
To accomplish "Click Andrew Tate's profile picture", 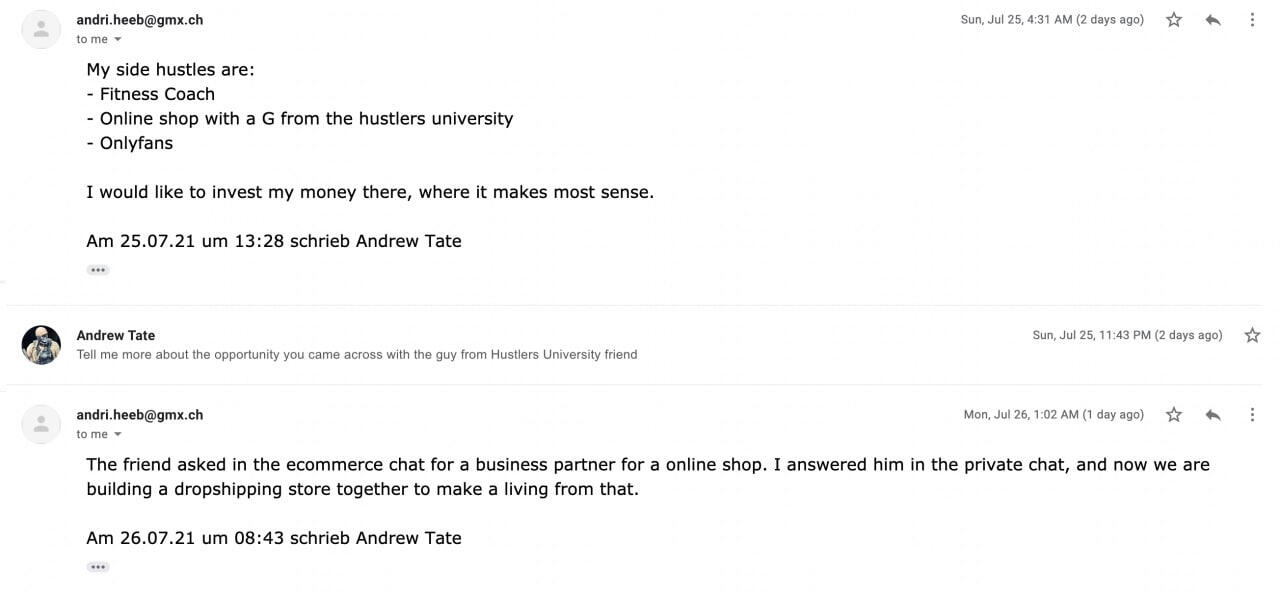I will coord(41,345).
